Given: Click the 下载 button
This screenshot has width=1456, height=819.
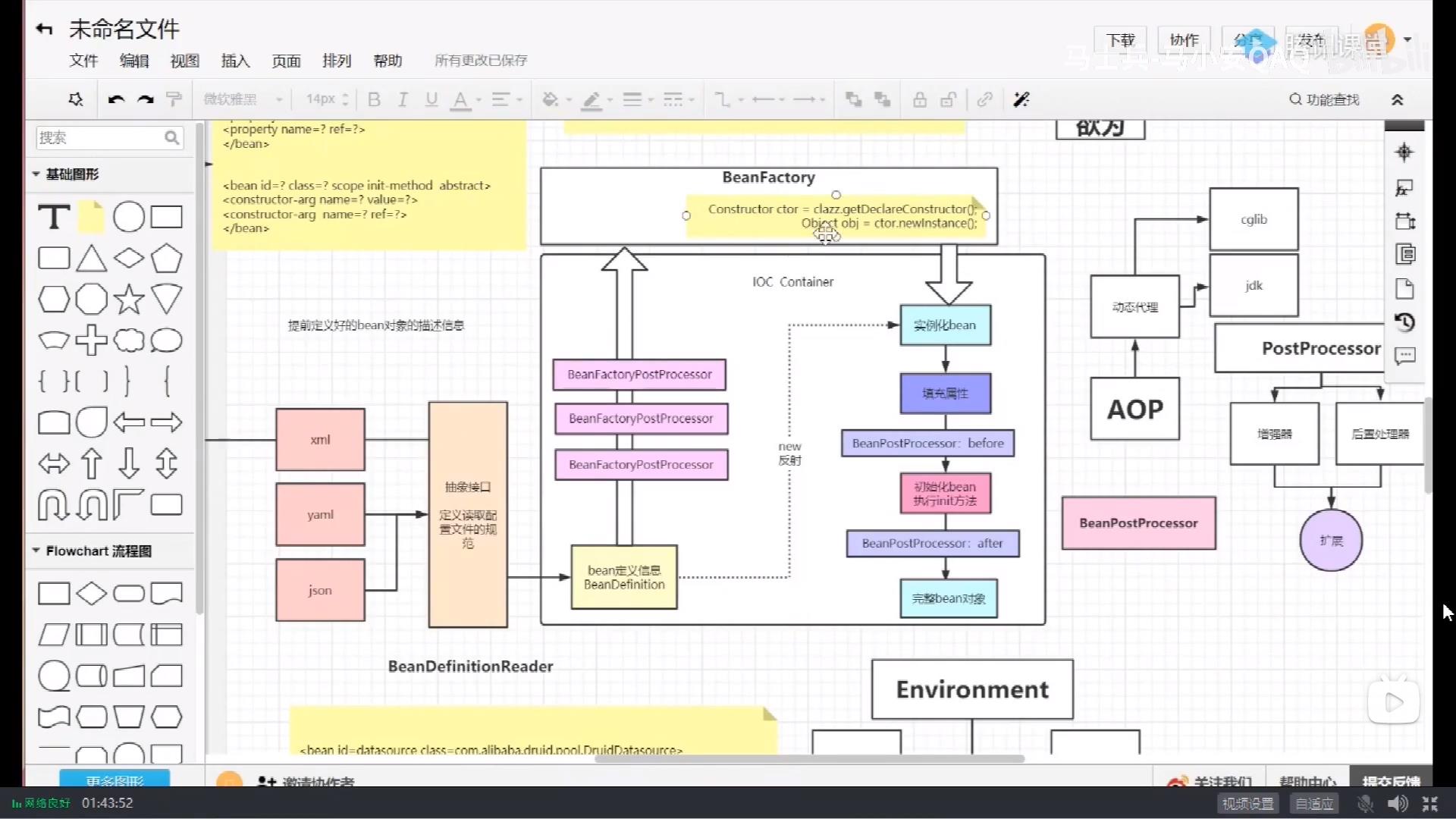Looking at the screenshot, I should point(1120,40).
